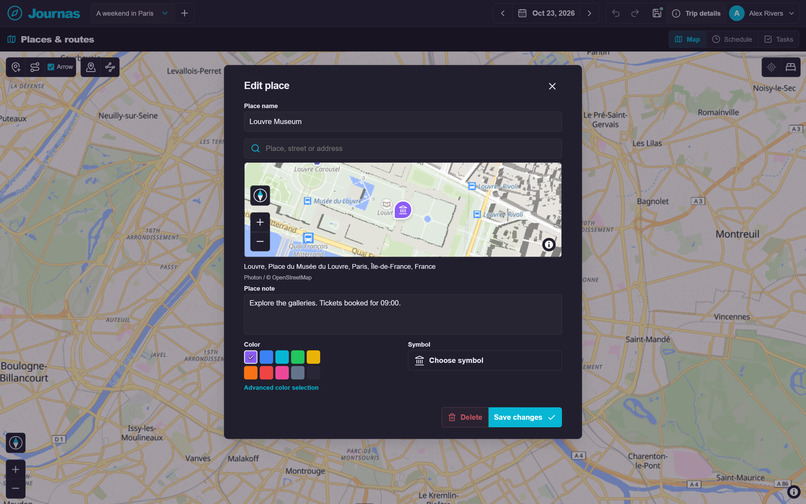Select the pink color swatch
Screen dimensions: 806x504
[x=282, y=372]
